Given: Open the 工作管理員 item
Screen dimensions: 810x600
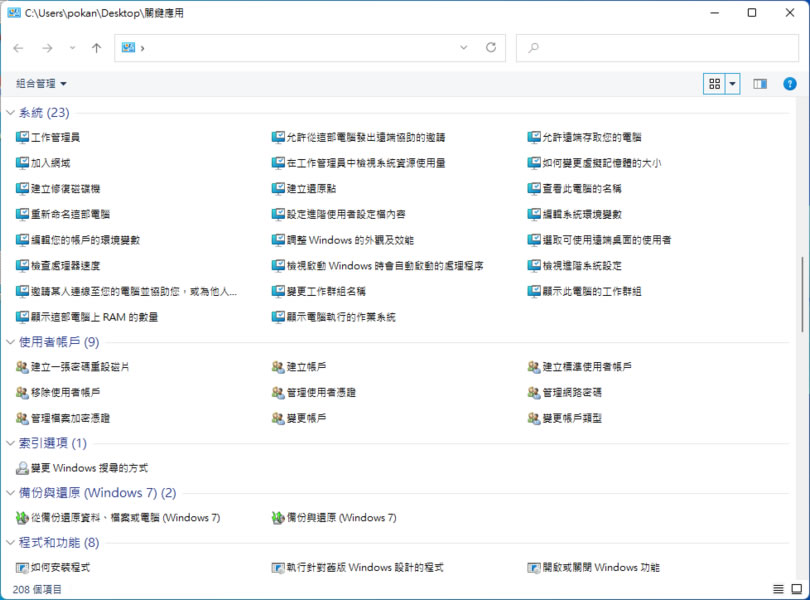Looking at the screenshot, I should coord(55,137).
